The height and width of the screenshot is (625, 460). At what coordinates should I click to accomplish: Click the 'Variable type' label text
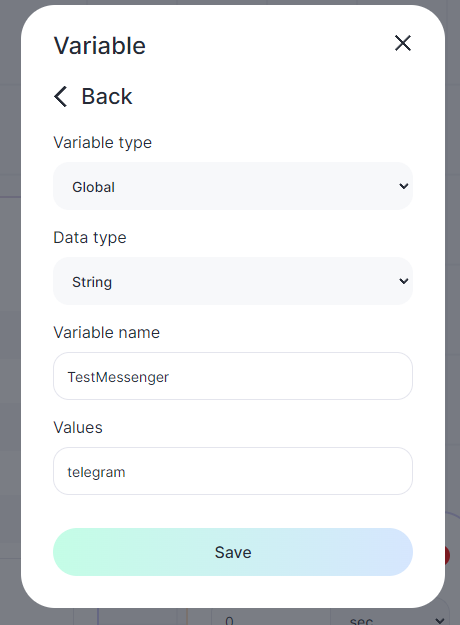[102, 143]
